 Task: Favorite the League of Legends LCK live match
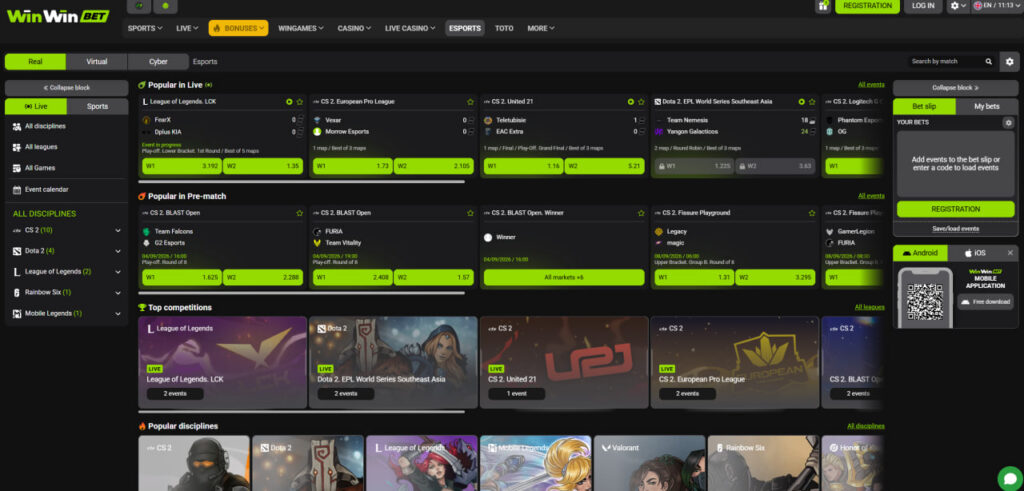pos(300,102)
